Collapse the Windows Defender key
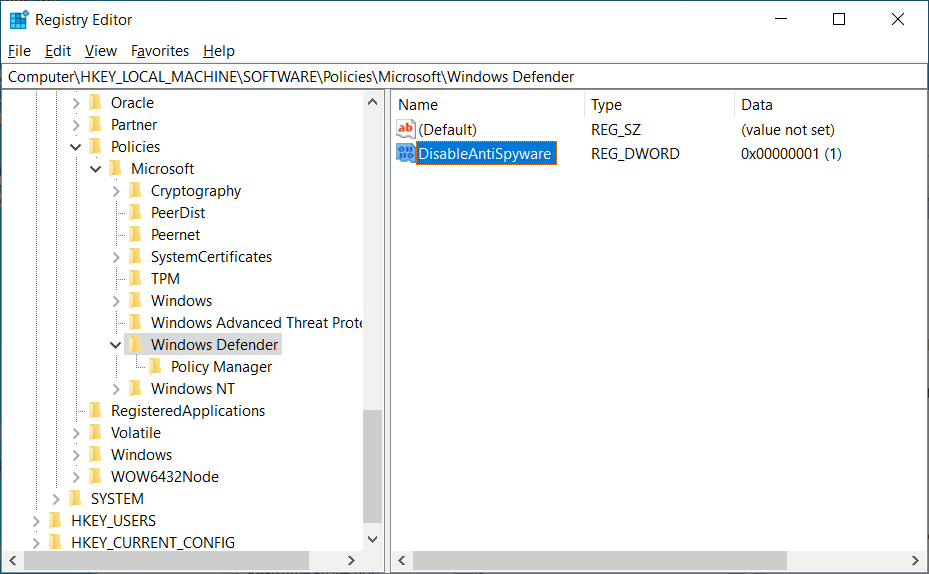The width and height of the screenshot is (929, 574). [116, 345]
